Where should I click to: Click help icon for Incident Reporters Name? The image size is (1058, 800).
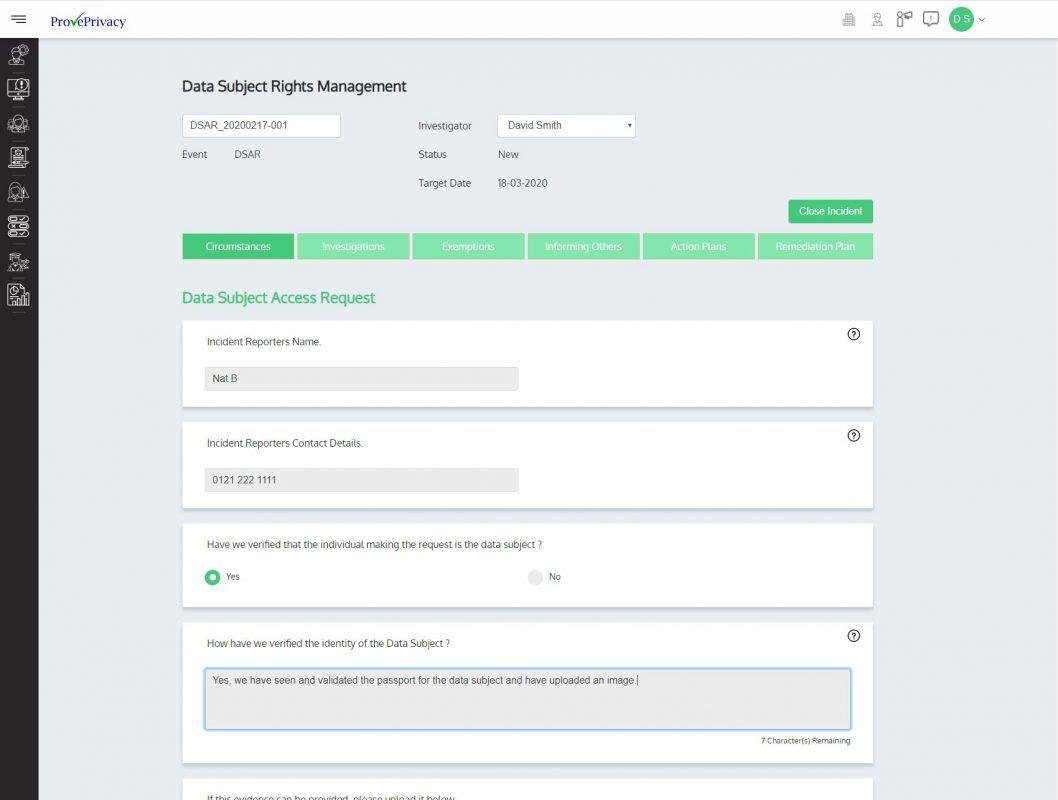pyautogui.click(x=853, y=335)
